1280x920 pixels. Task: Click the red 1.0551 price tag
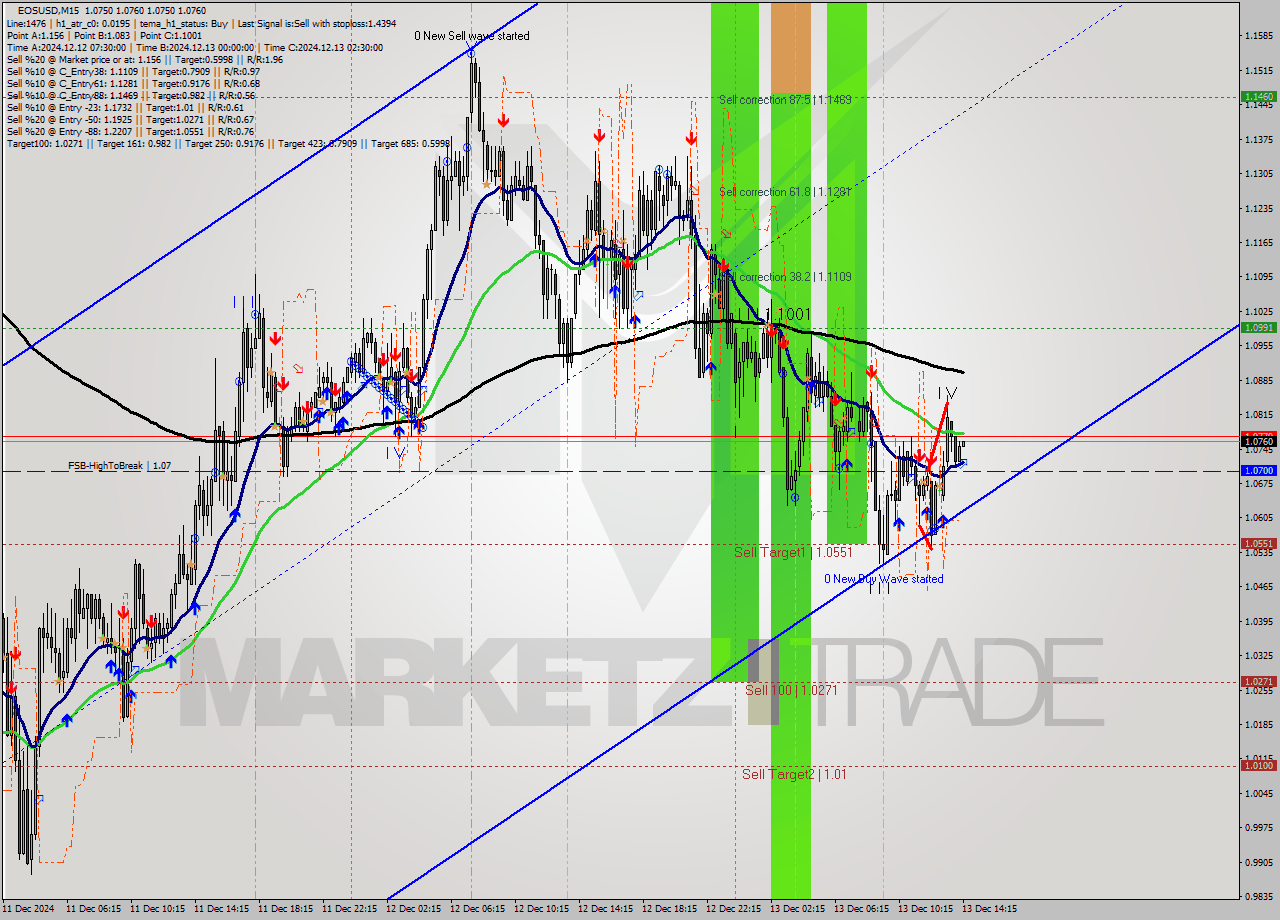pos(1258,544)
